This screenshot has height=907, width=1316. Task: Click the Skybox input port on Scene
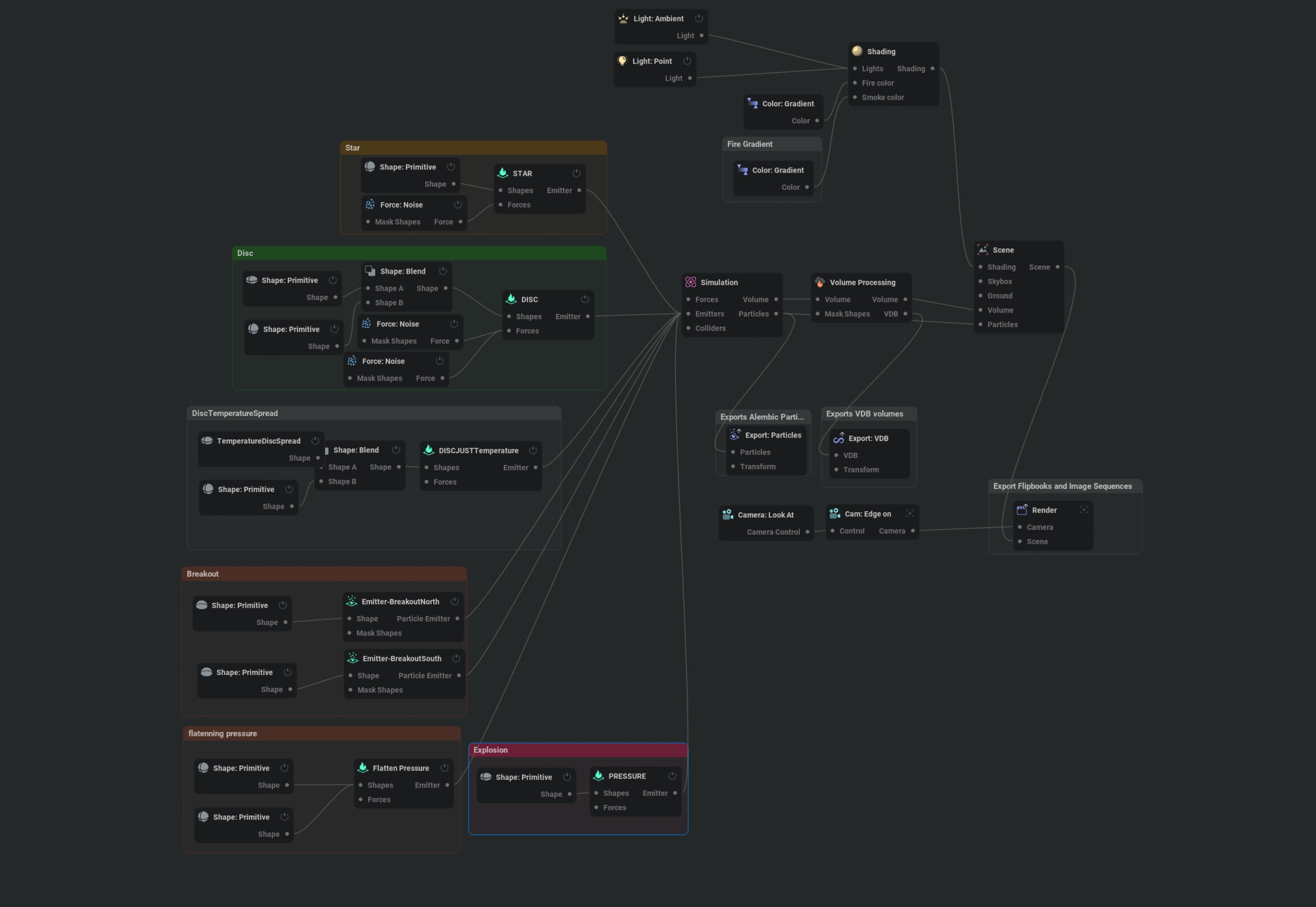[981, 282]
